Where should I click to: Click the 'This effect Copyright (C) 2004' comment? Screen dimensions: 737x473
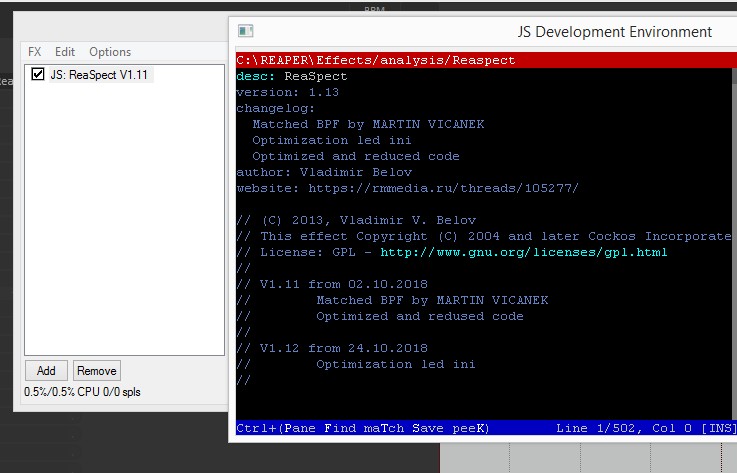pos(484,236)
